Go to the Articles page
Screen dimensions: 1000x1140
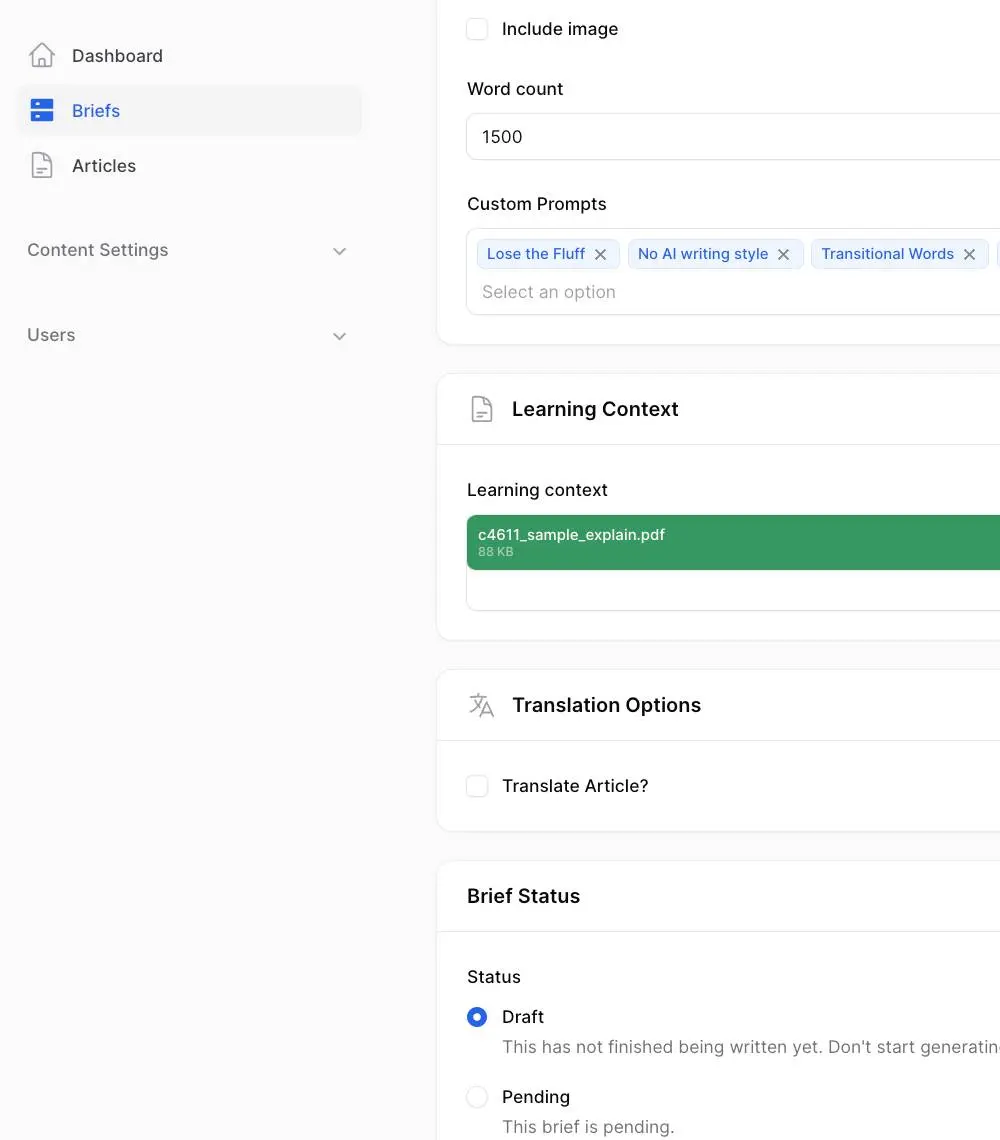tap(104, 166)
